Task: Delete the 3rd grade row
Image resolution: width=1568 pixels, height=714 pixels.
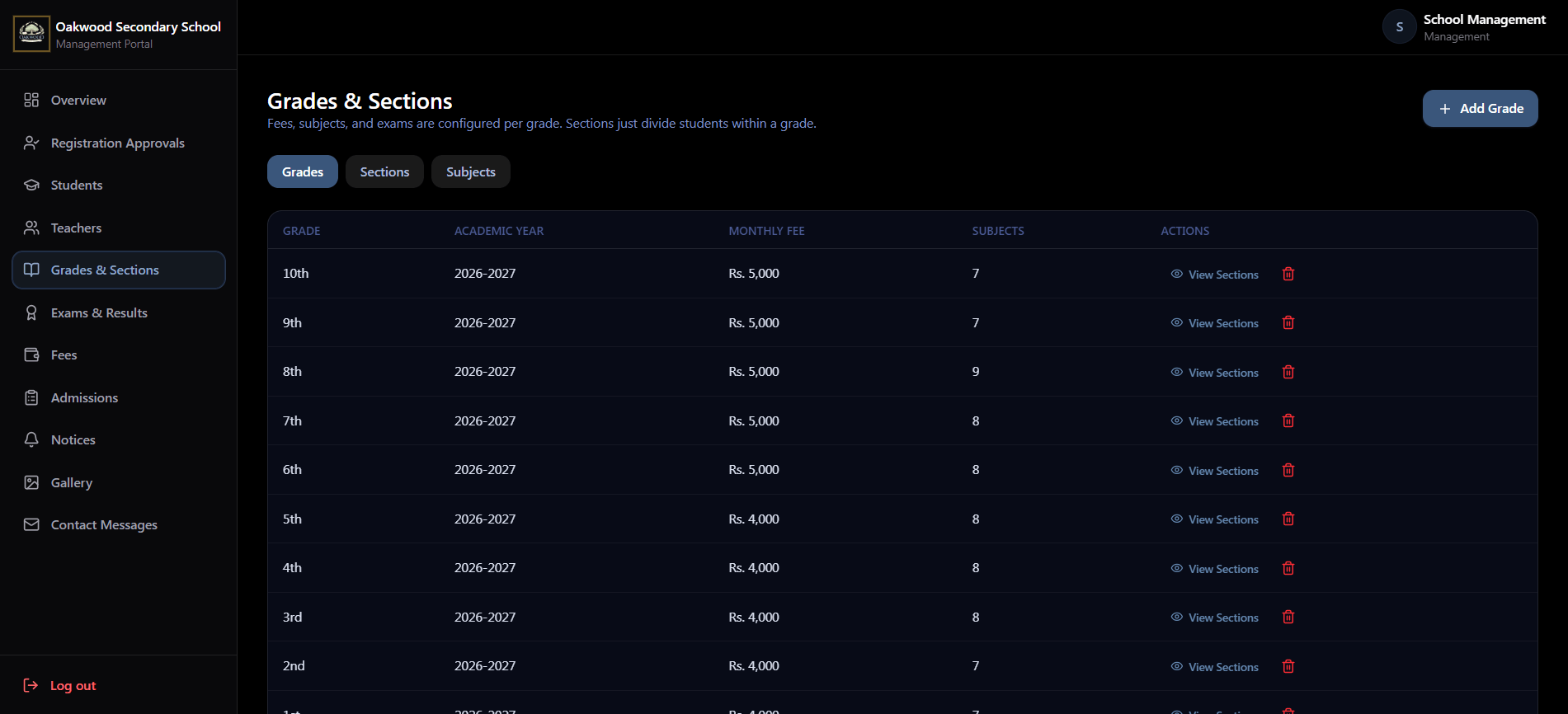Action: tap(1288, 617)
